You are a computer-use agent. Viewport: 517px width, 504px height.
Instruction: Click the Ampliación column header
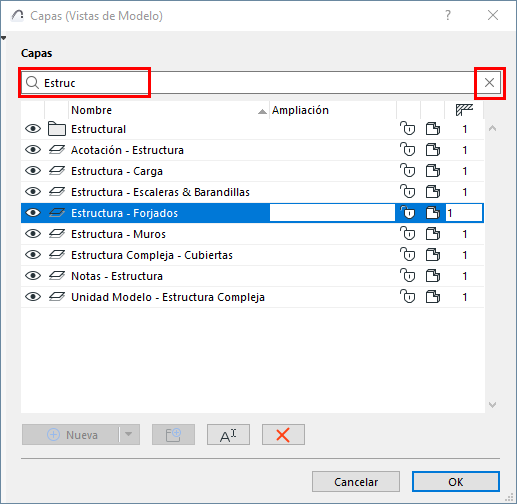333,110
